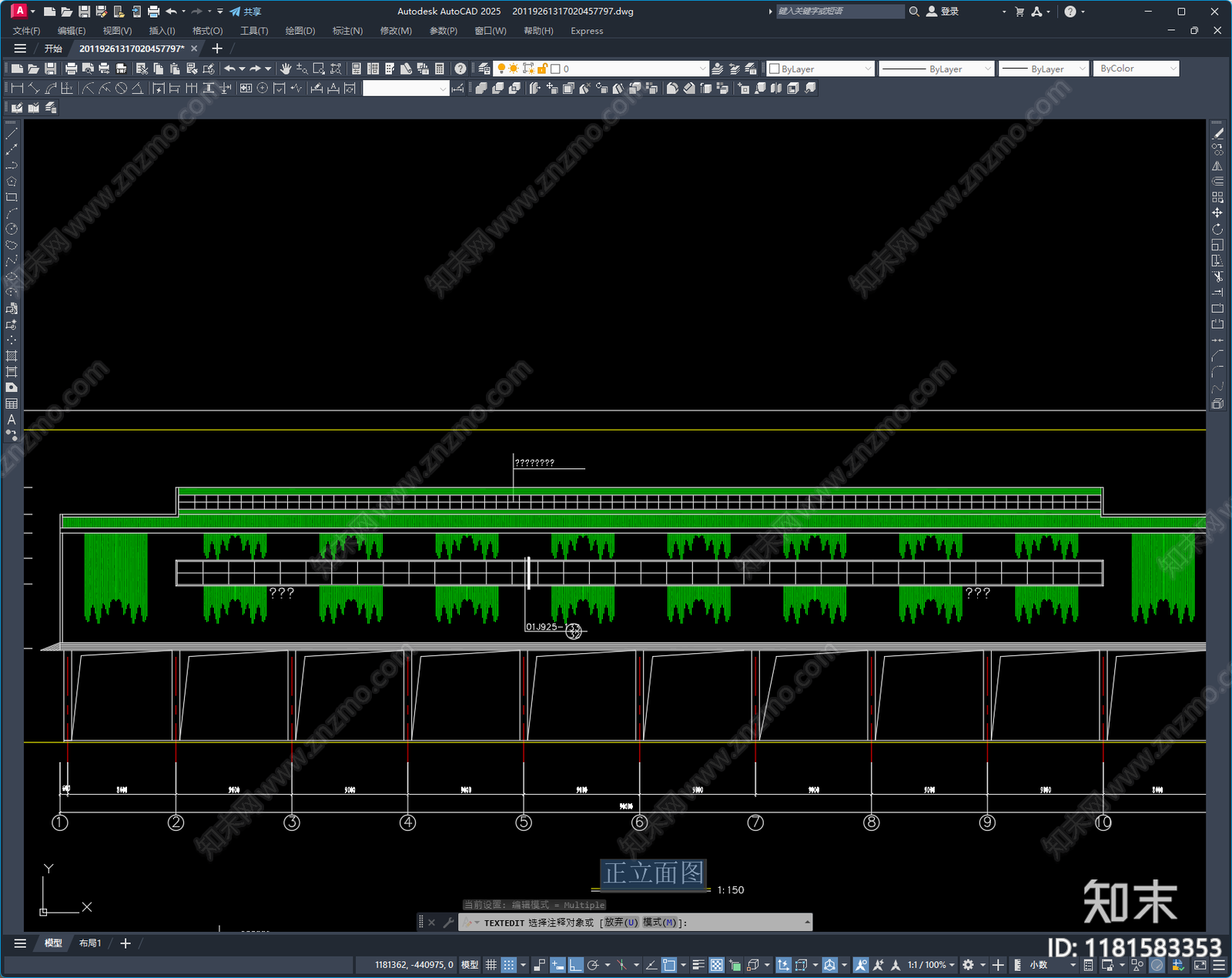The height and width of the screenshot is (978, 1232).
Task: Click the Cut to clipboard icon
Action: click(x=142, y=69)
